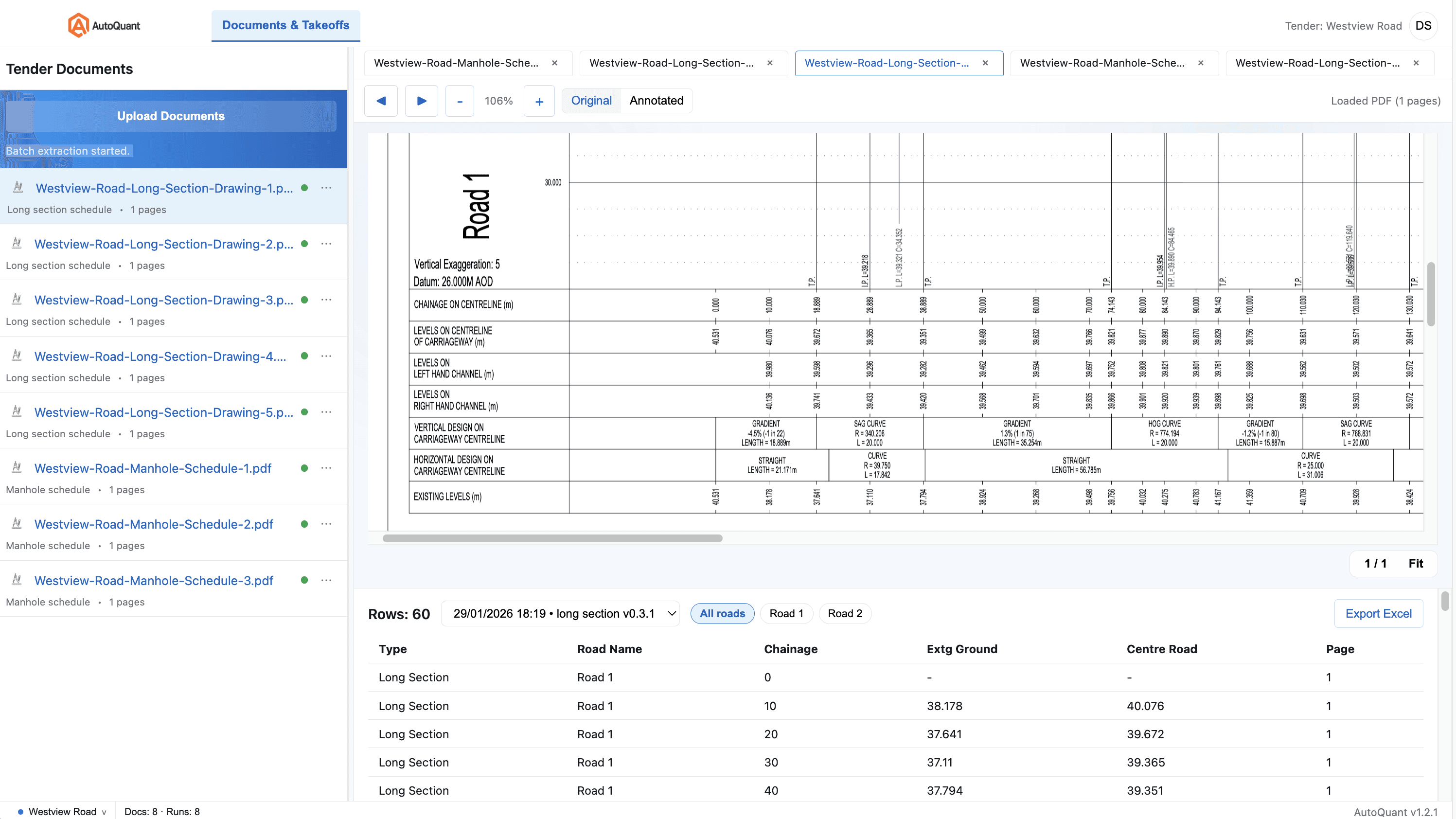1456x819 pixels.
Task: Open the DS user avatar menu
Action: 1424,25
